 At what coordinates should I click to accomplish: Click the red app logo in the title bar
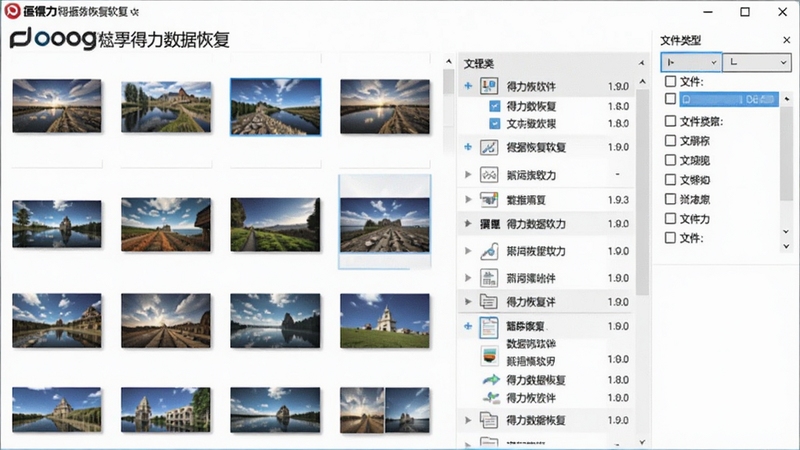12,11
